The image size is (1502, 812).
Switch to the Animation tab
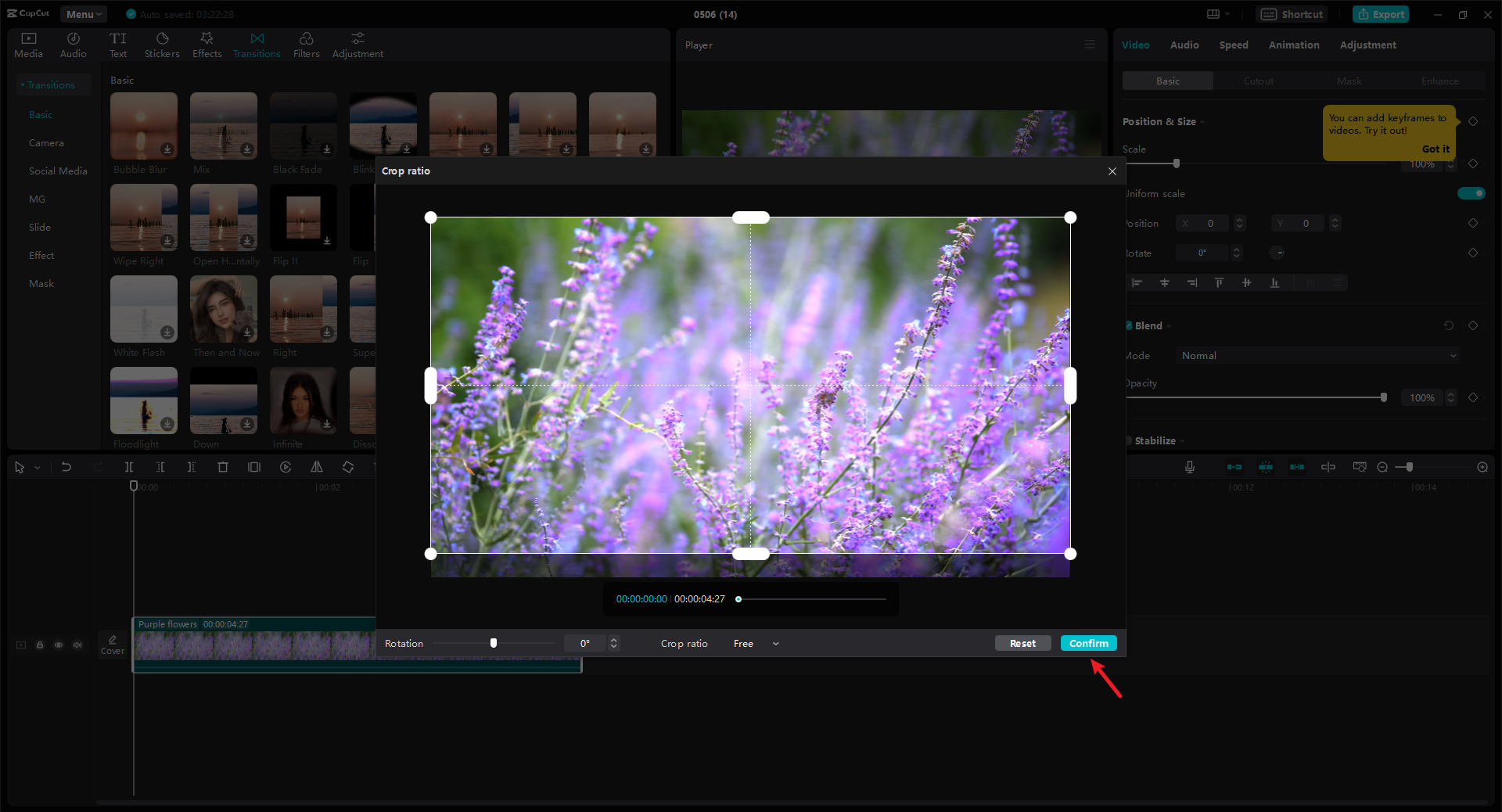click(x=1293, y=45)
